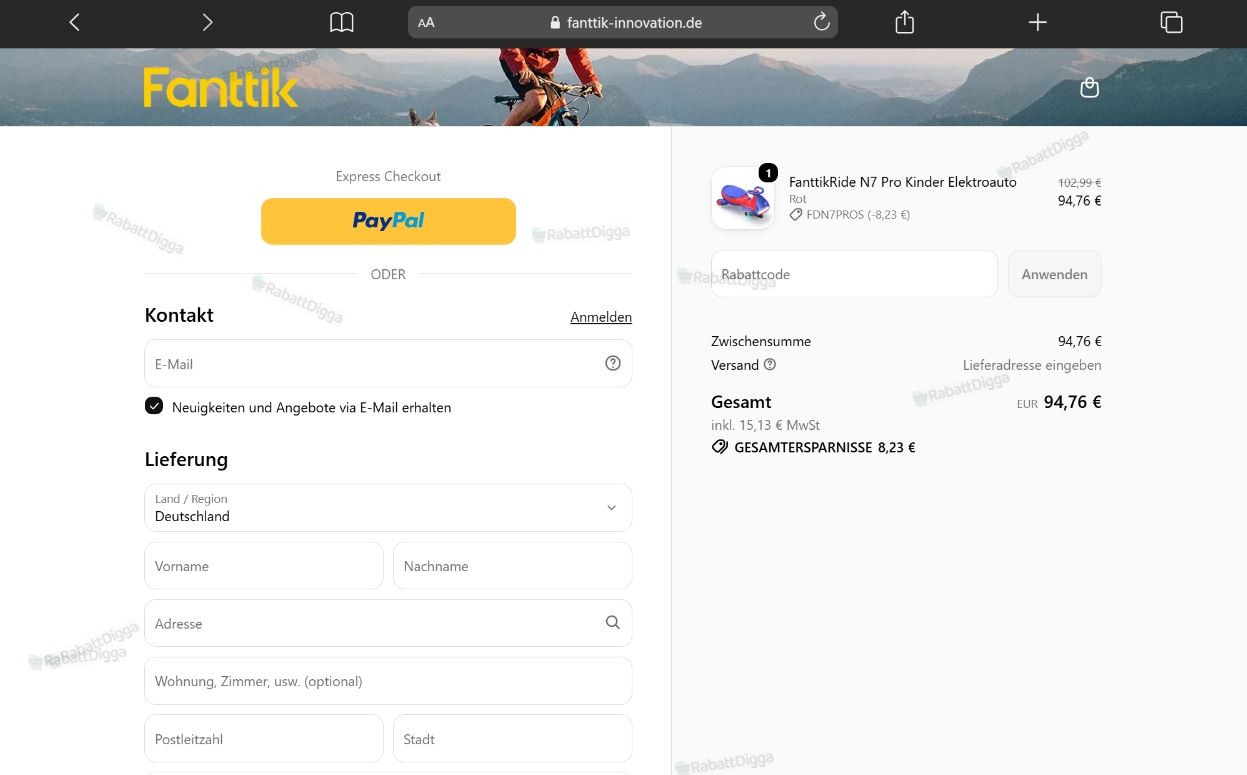
Task: Reload the page with the refresh icon
Action: coord(821,22)
